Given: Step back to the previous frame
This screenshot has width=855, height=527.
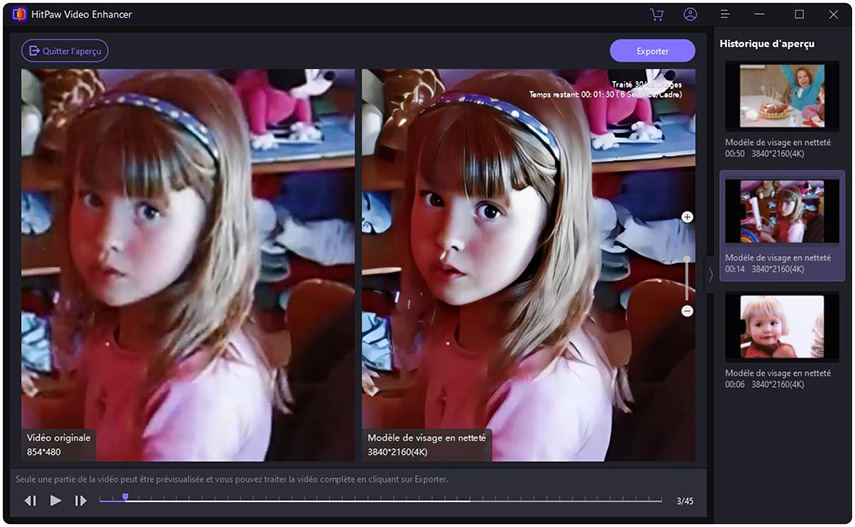Looking at the screenshot, I should [31, 500].
